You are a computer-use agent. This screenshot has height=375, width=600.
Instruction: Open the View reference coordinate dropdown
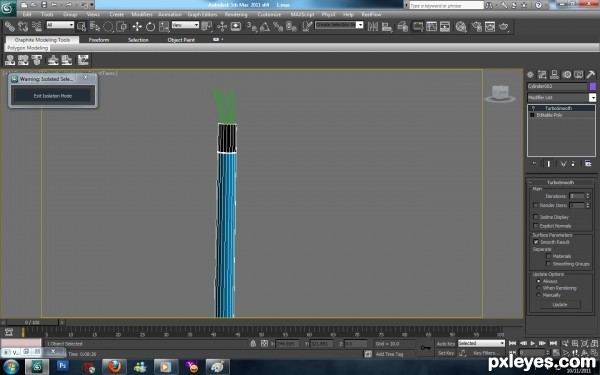tap(185, 25)
